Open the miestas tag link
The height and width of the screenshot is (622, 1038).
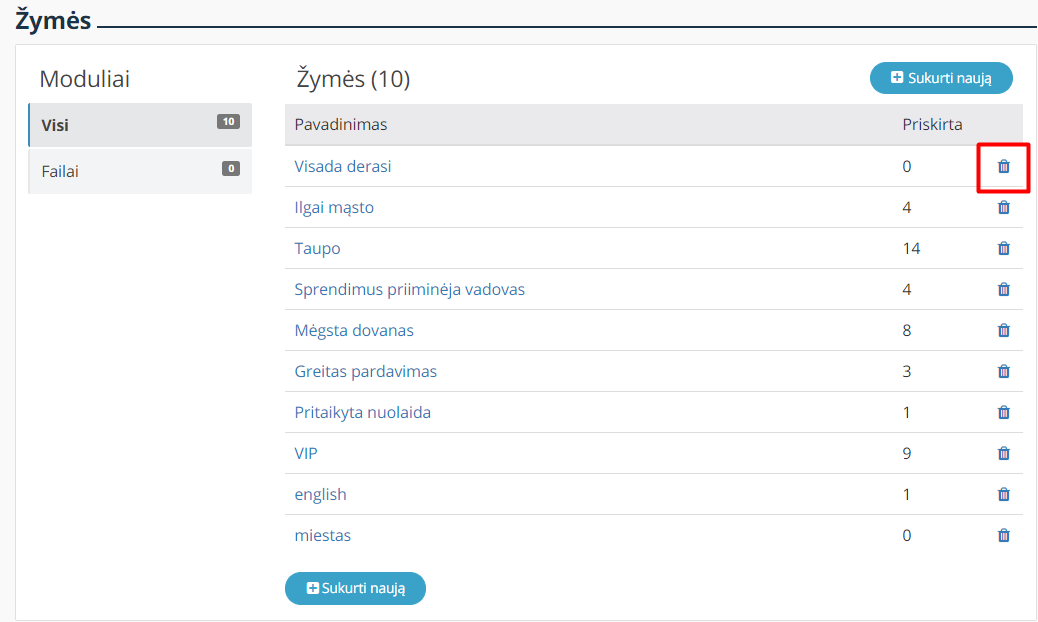[x=323, y=535]
